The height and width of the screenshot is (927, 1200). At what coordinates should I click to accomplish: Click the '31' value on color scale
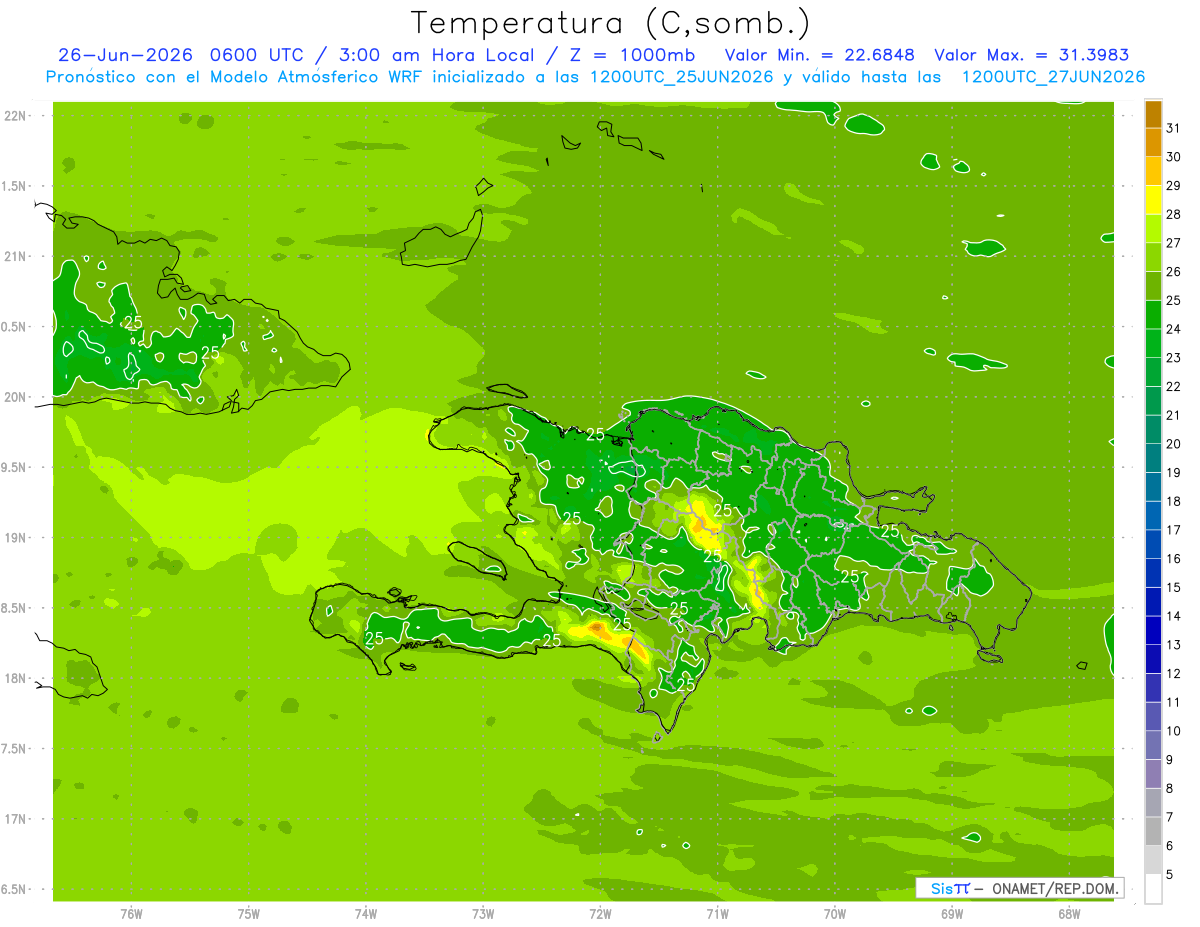coord(1173,129)
